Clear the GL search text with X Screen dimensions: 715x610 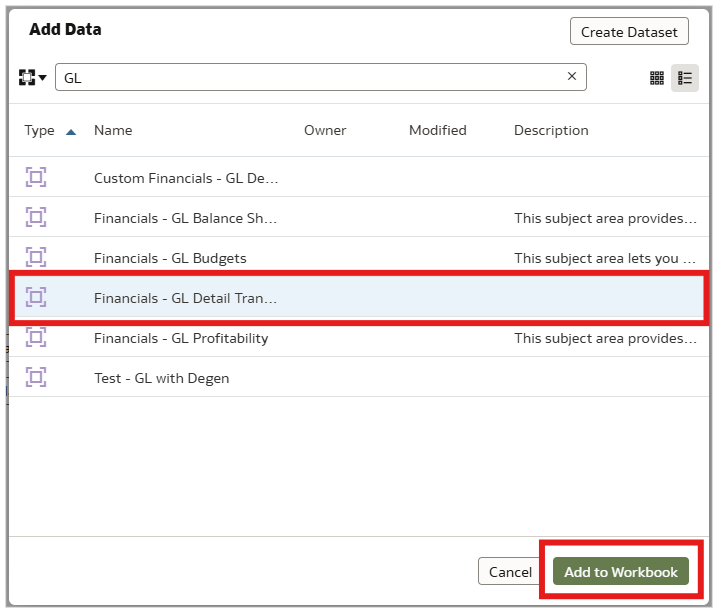[x=572, y=77]
